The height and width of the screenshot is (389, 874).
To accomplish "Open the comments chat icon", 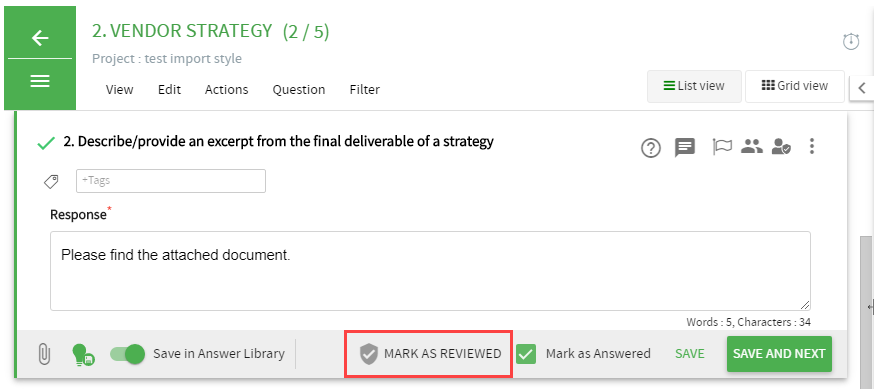I will 685,148.
